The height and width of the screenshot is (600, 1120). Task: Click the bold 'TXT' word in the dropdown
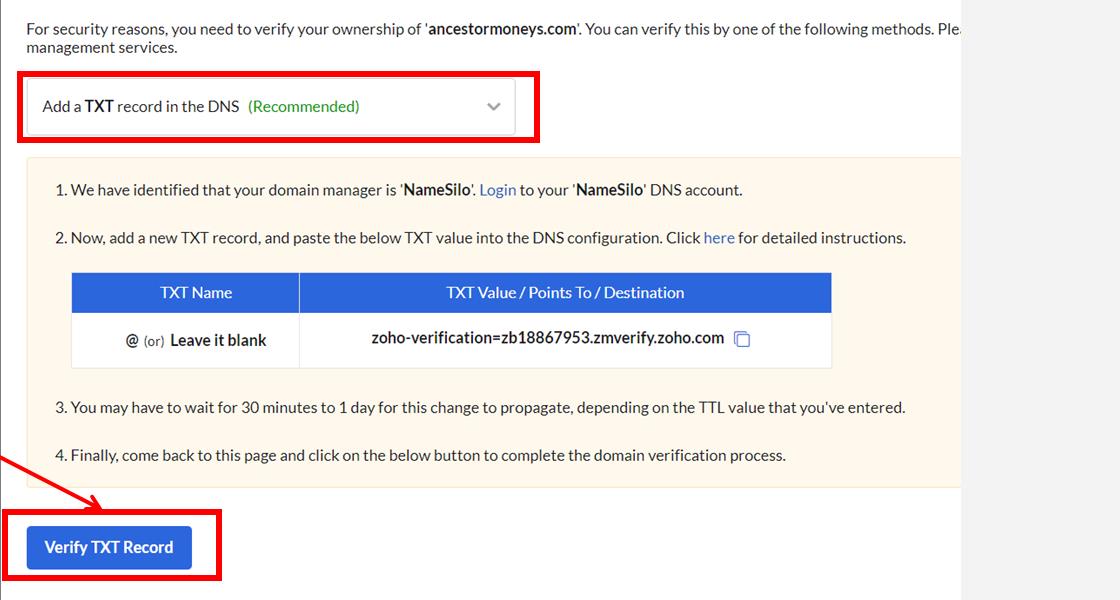point(99,107)
